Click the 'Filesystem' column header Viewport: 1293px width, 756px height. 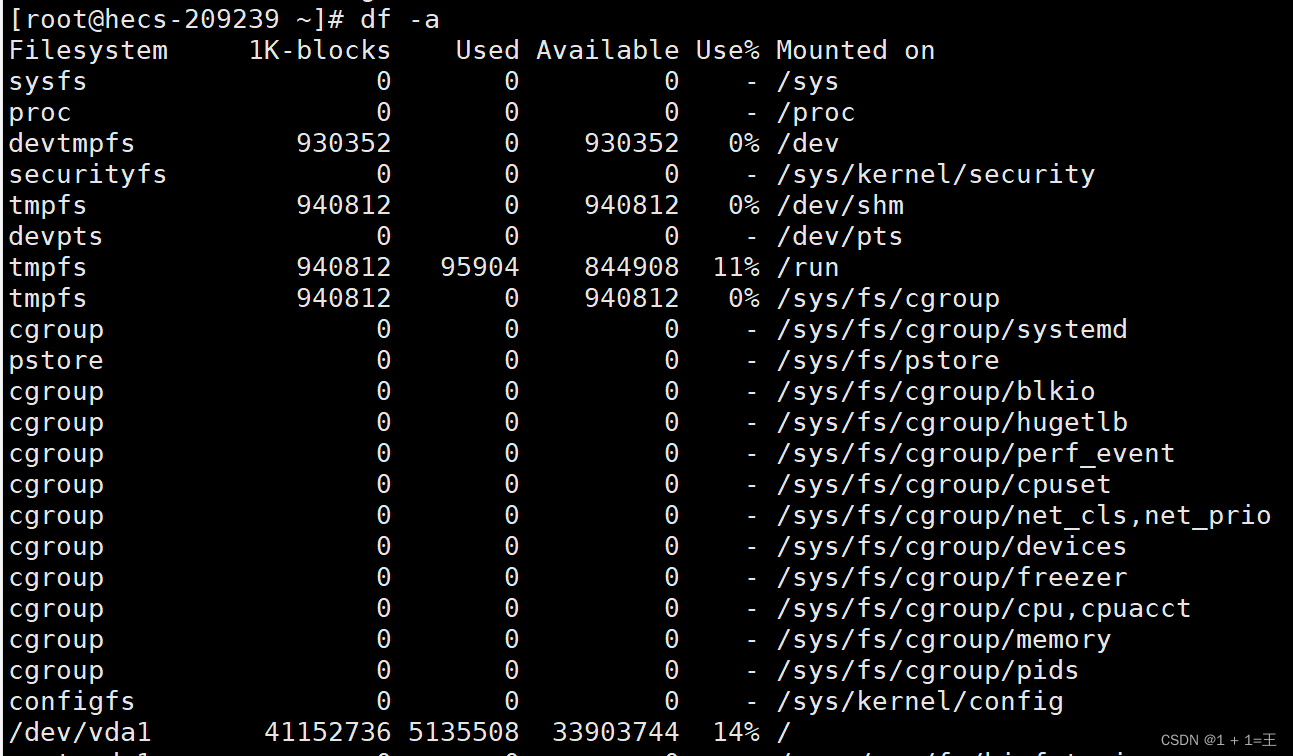[x=88, y=50]
